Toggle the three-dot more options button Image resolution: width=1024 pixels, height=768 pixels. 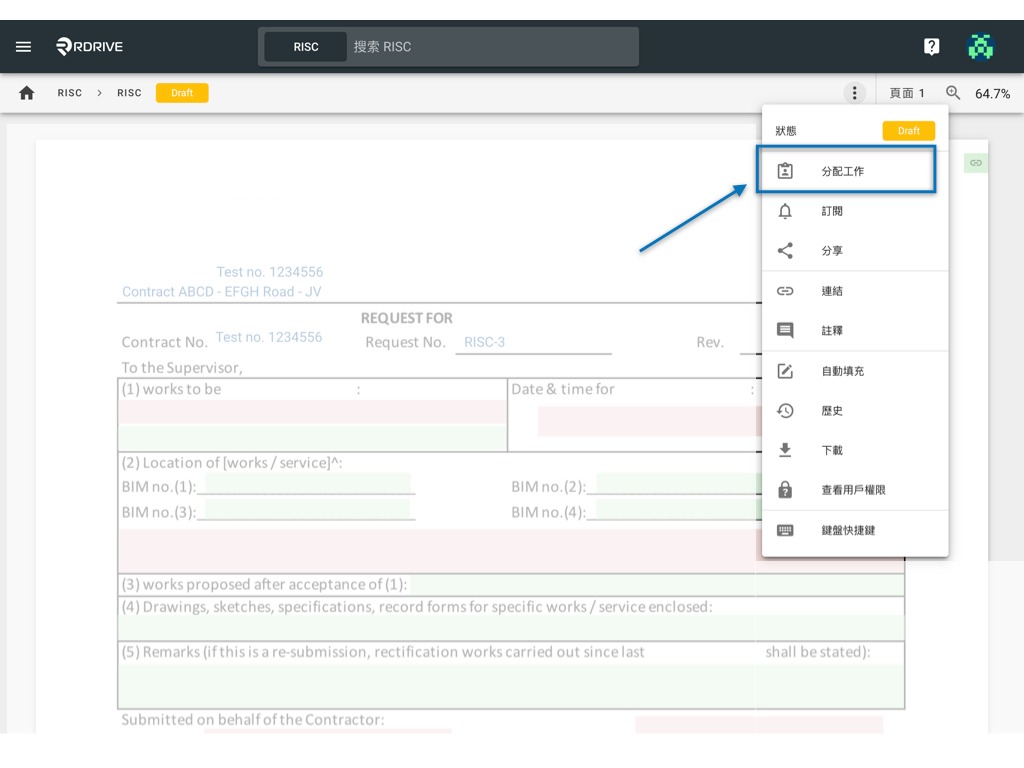pos(854,93)
